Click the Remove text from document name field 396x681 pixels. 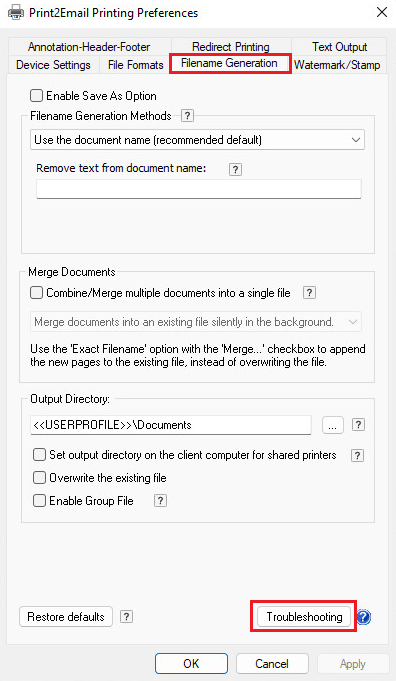199,189
